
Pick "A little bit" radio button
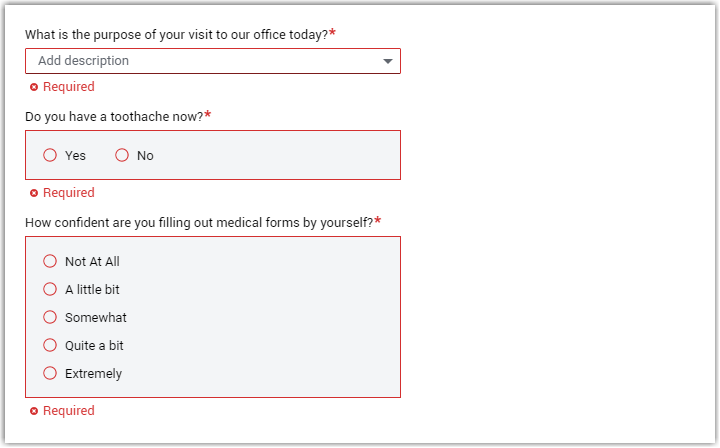pos(50,289)
